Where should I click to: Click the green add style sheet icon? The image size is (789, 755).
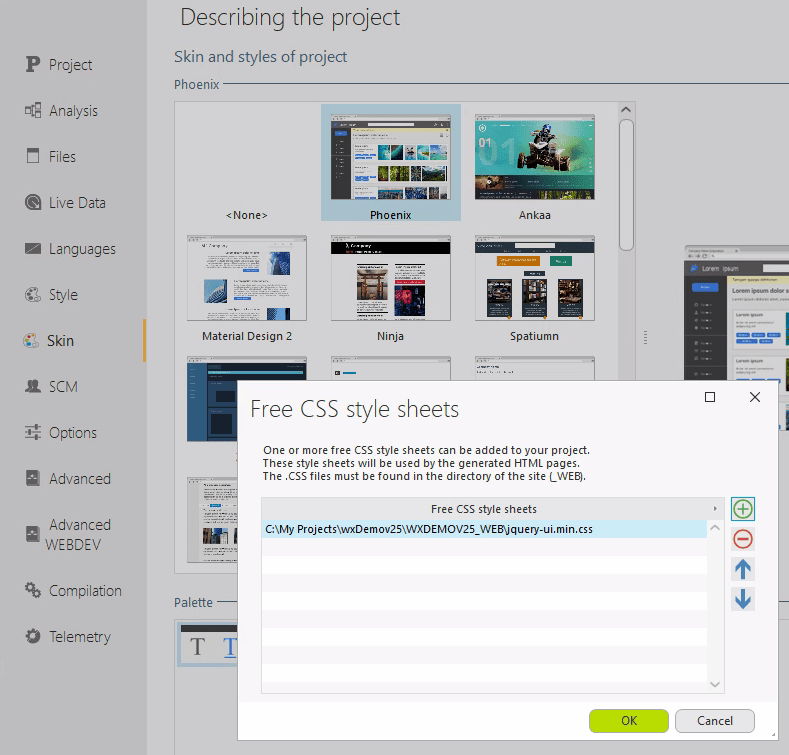tap(743, 509)
